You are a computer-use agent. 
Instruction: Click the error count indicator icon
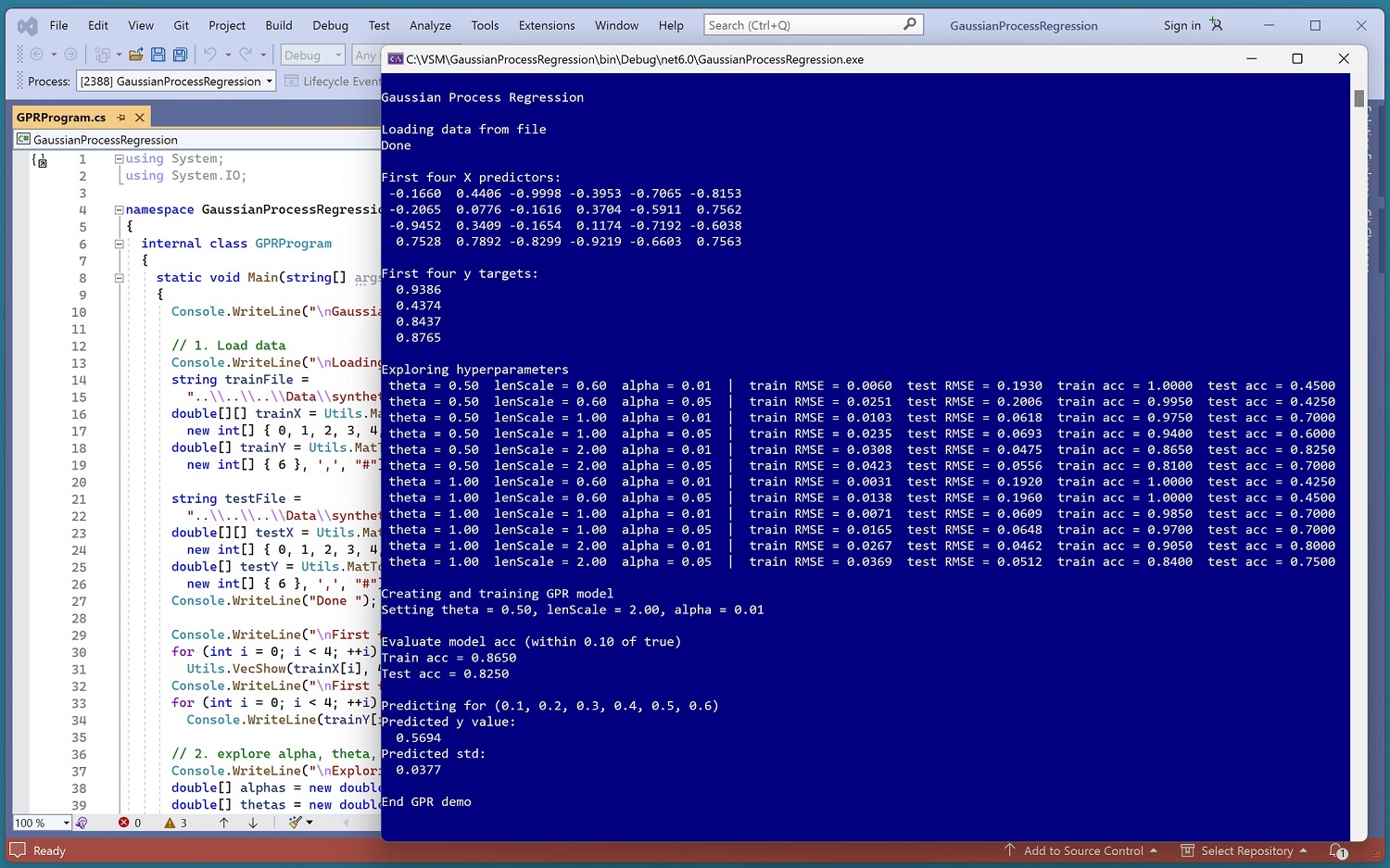[124, 823]
